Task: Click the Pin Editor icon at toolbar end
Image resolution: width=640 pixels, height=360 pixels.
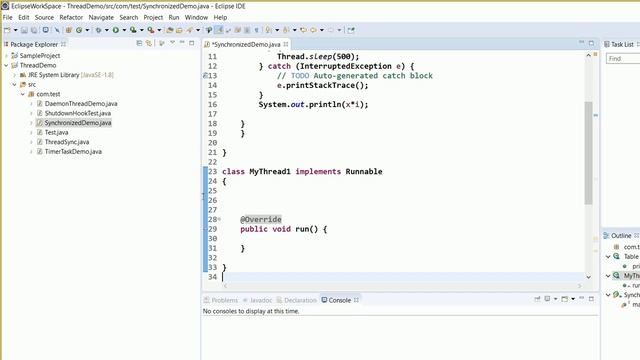Action: coord(351,30)
